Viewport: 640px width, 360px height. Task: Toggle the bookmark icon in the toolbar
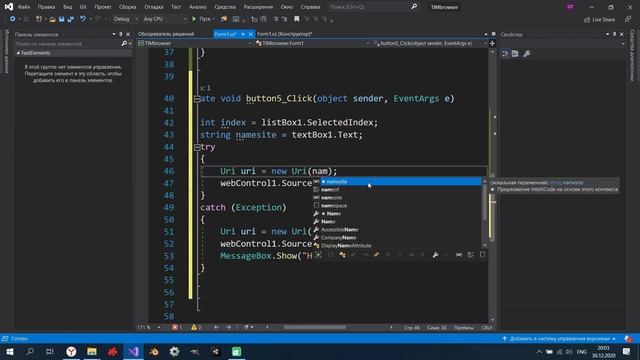tap(297, 19)
